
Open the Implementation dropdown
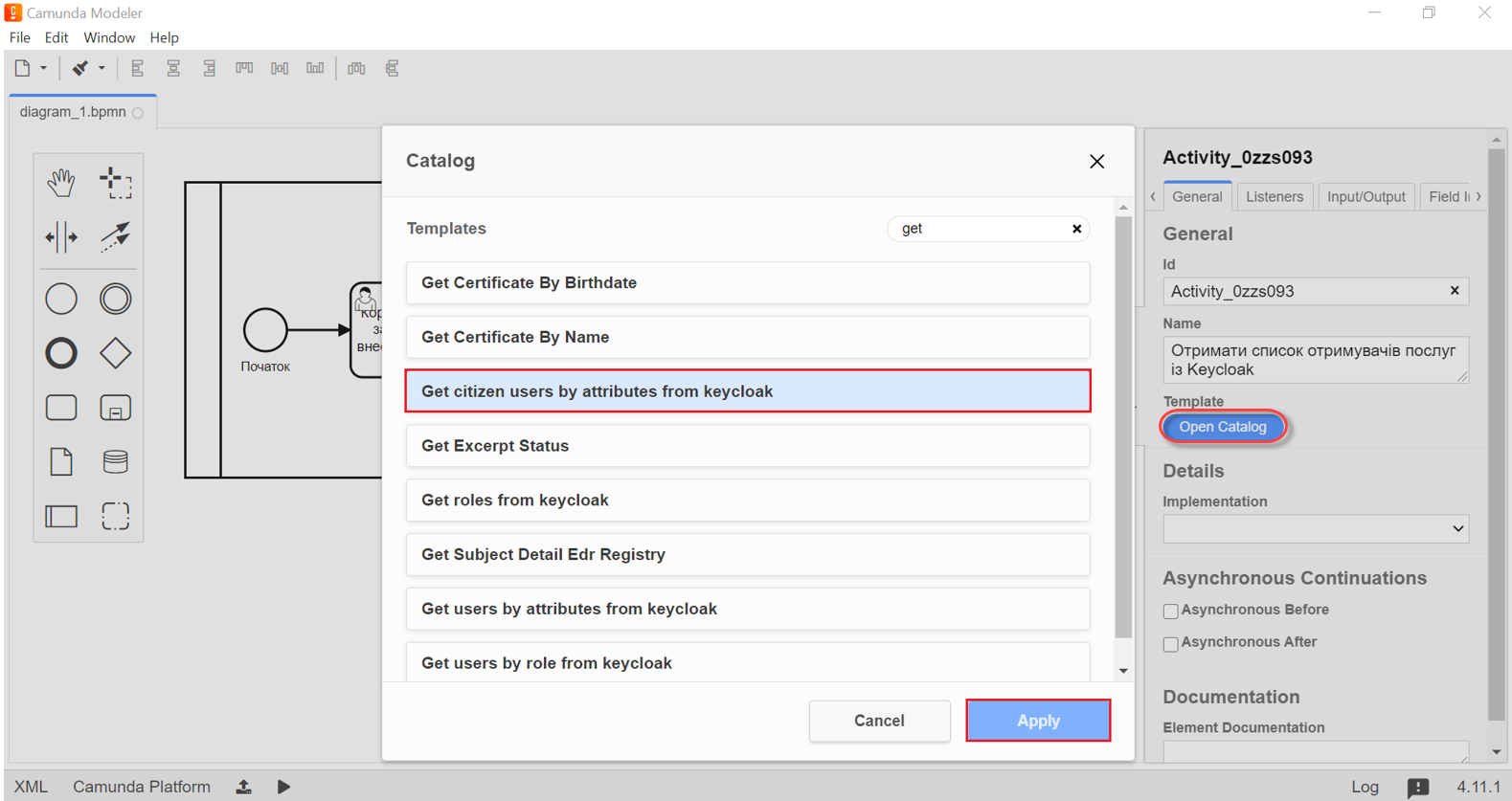[x=1316, y=528]
